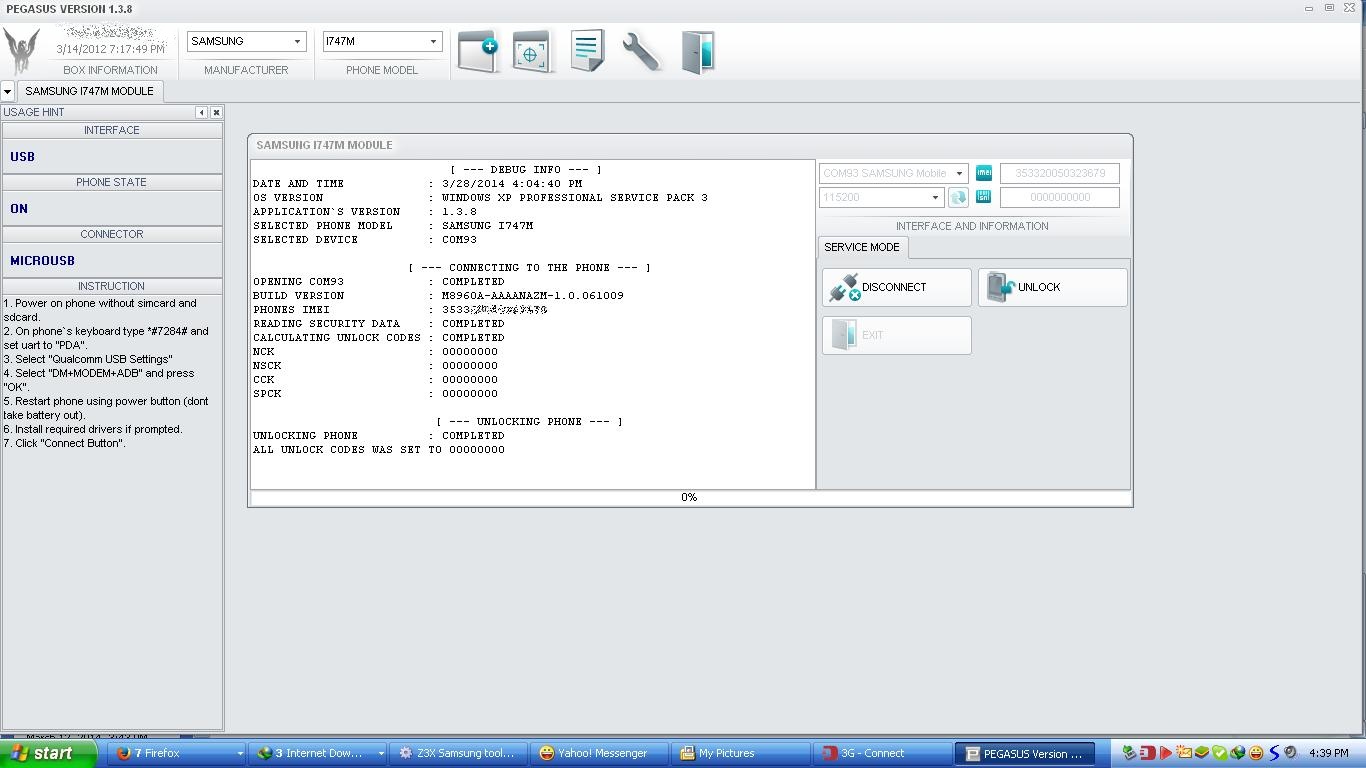1366x768 pixels.
Task: Open the wrench settings tool
Action: pos(641,51)
